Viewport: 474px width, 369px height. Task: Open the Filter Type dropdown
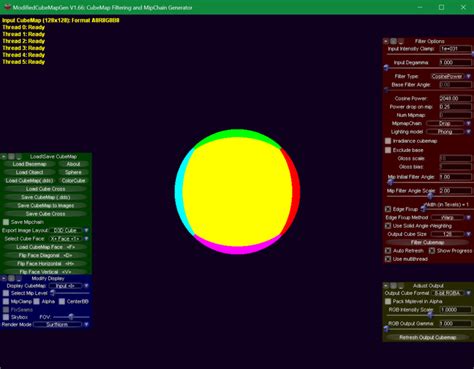pyautogui.click(x=468, y=76)
